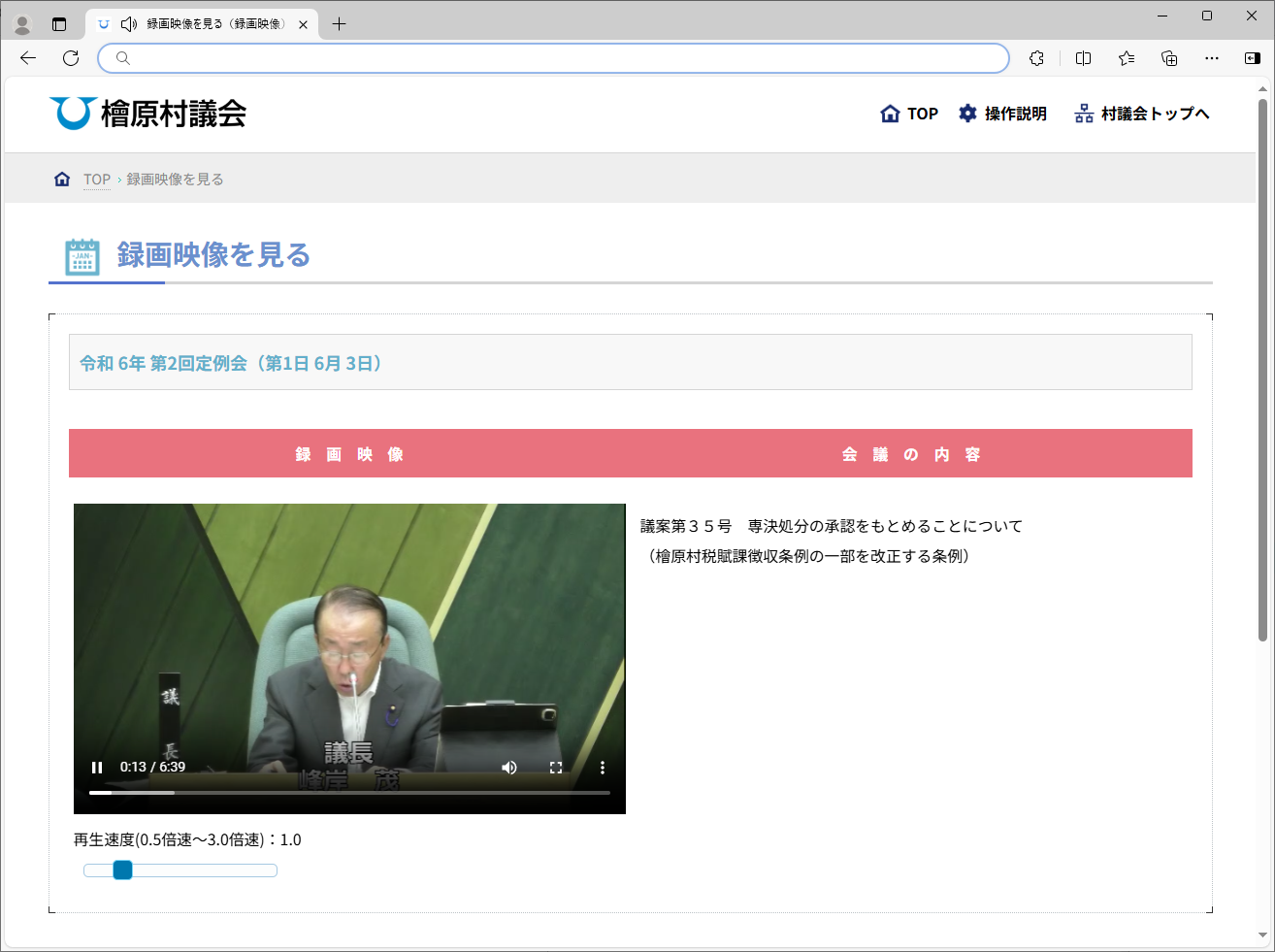Go to 村議会トップへ link

coord(1142,114)
